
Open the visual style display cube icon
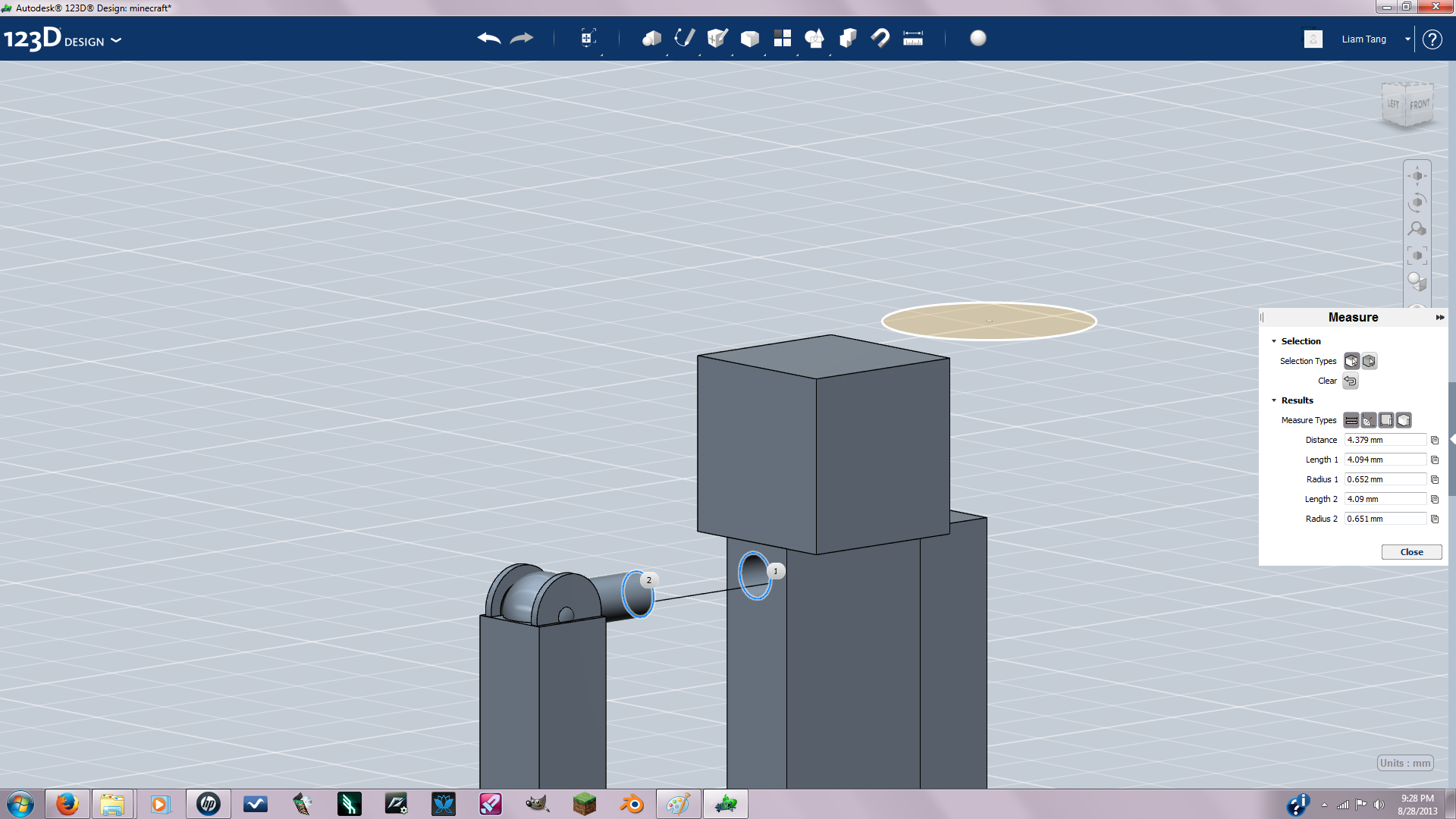tap(1417, 281)
